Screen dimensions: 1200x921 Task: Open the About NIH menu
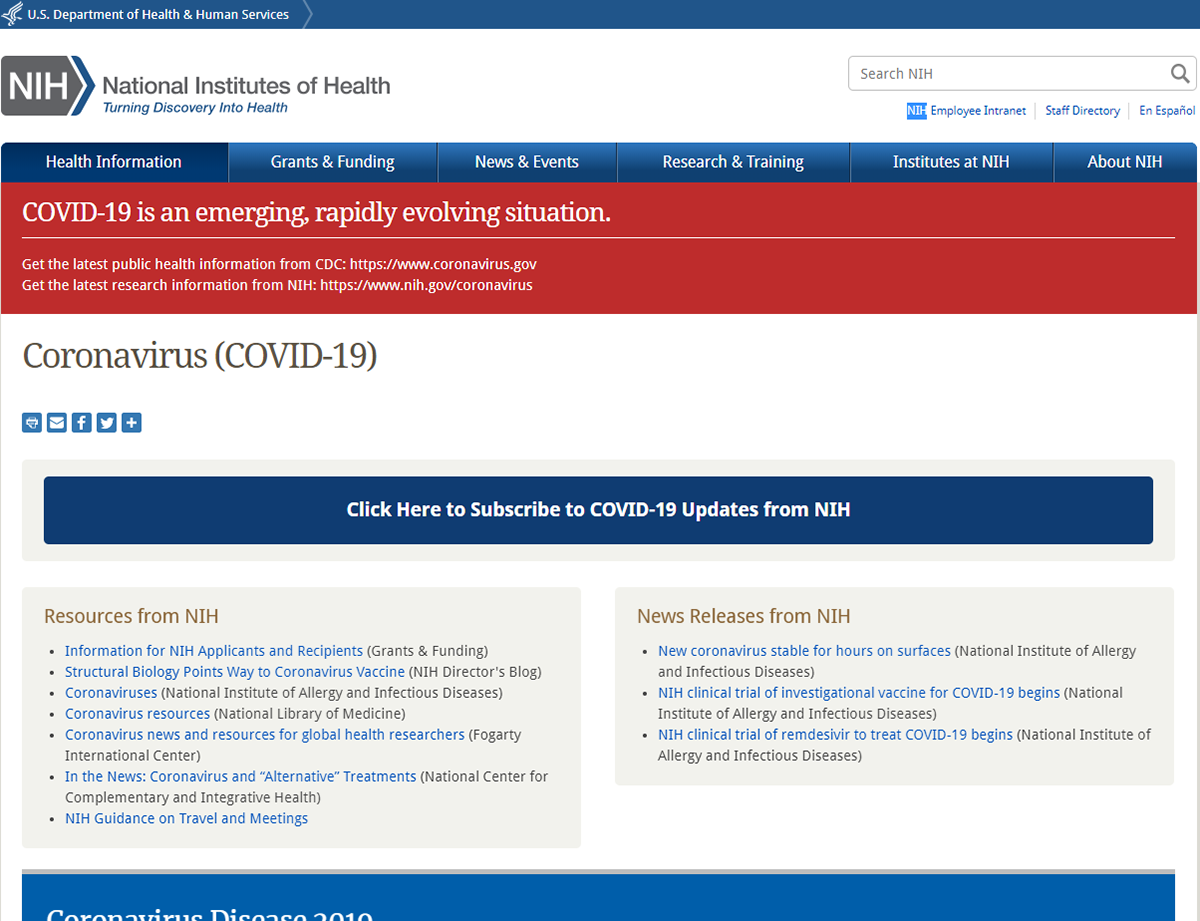tap(1125, 162)
